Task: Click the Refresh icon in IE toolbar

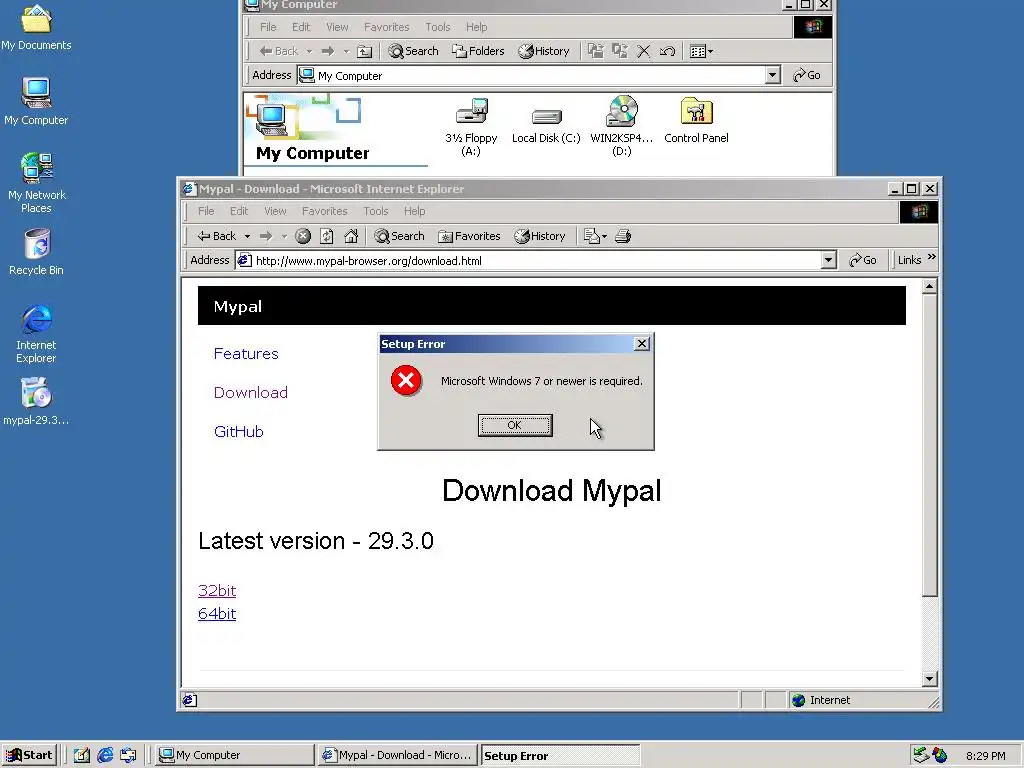Action: 327,236
